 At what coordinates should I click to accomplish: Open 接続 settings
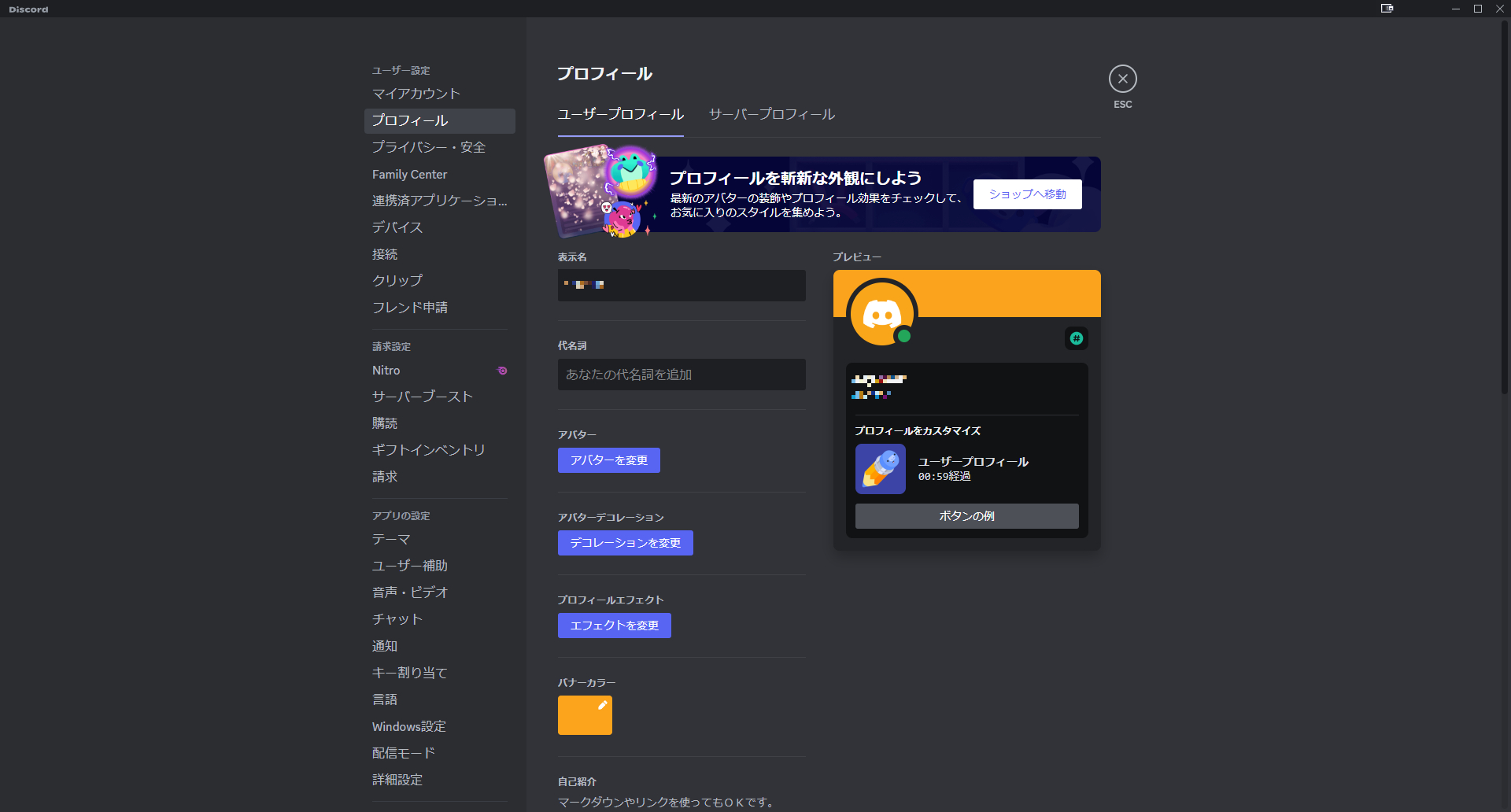[439, 254]
